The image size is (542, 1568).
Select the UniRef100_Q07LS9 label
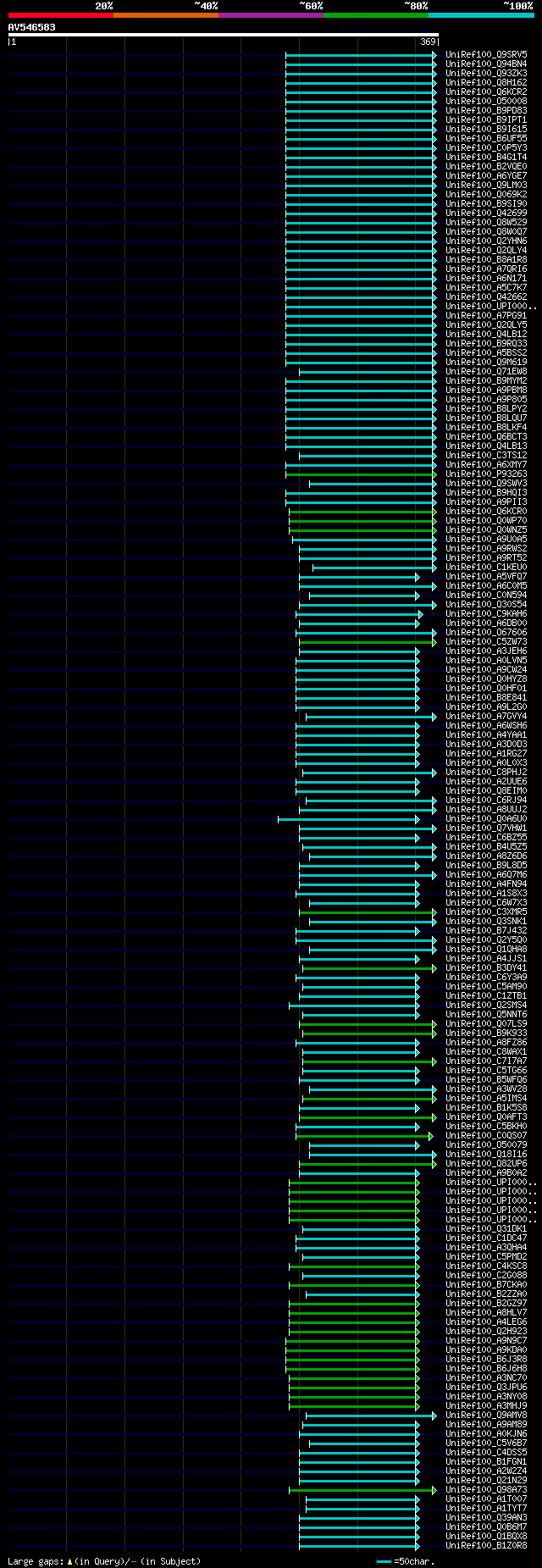tap(486, 1023)
